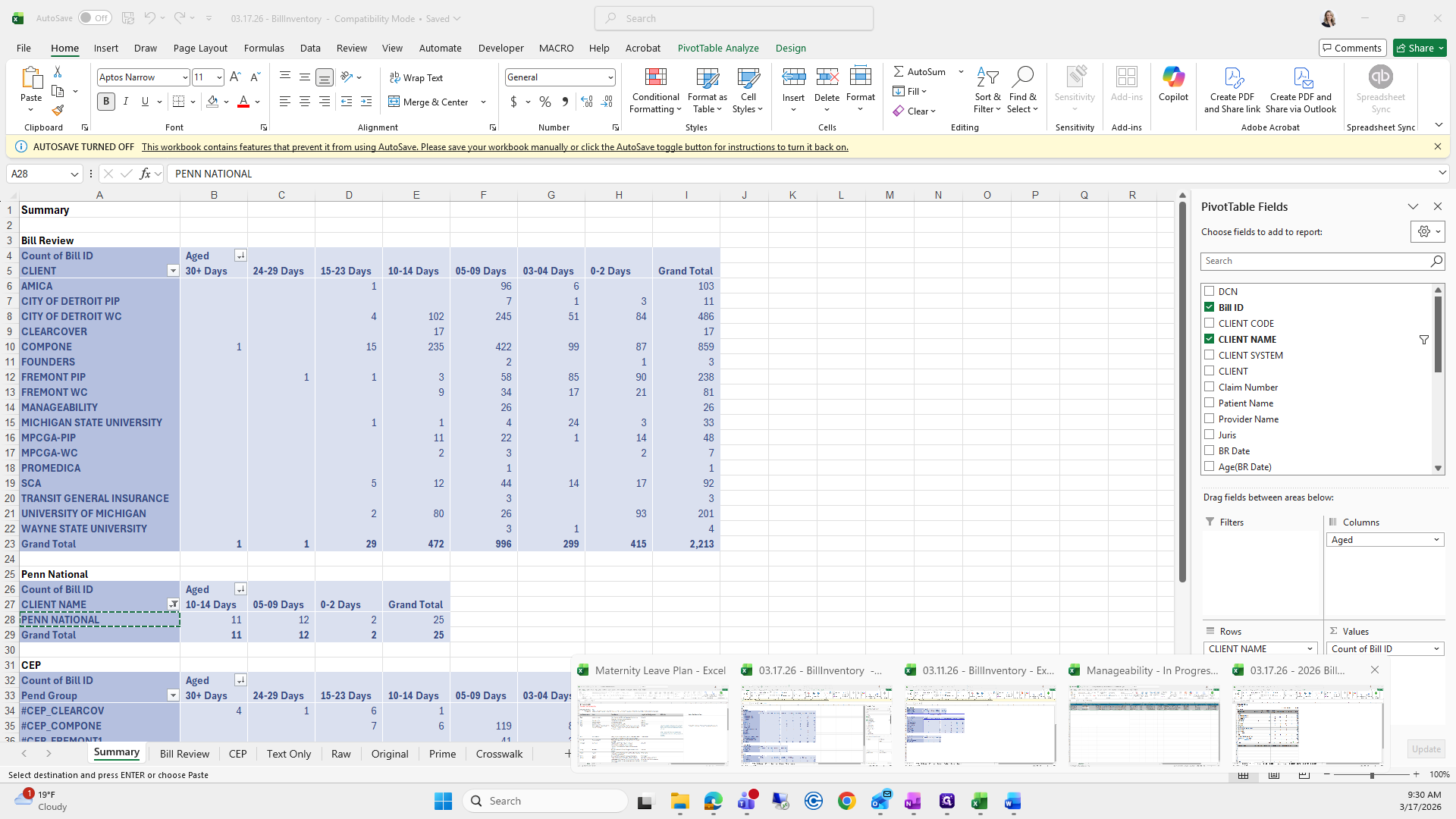The width and height of the screenshot is (1456, 819).
Task: Check the CLIENT CODE field checkbox
Action: pyautogui.click(x=1210, y=323)
